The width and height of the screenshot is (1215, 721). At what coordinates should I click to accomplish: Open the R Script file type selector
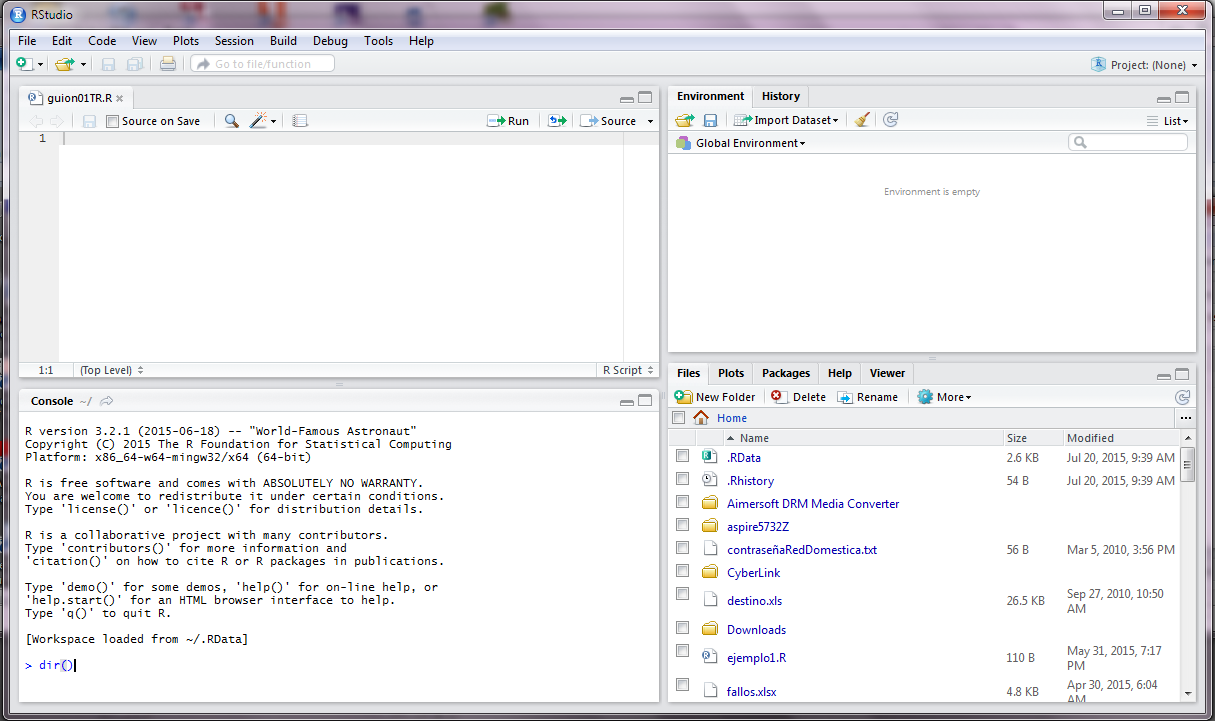point(628,370)
